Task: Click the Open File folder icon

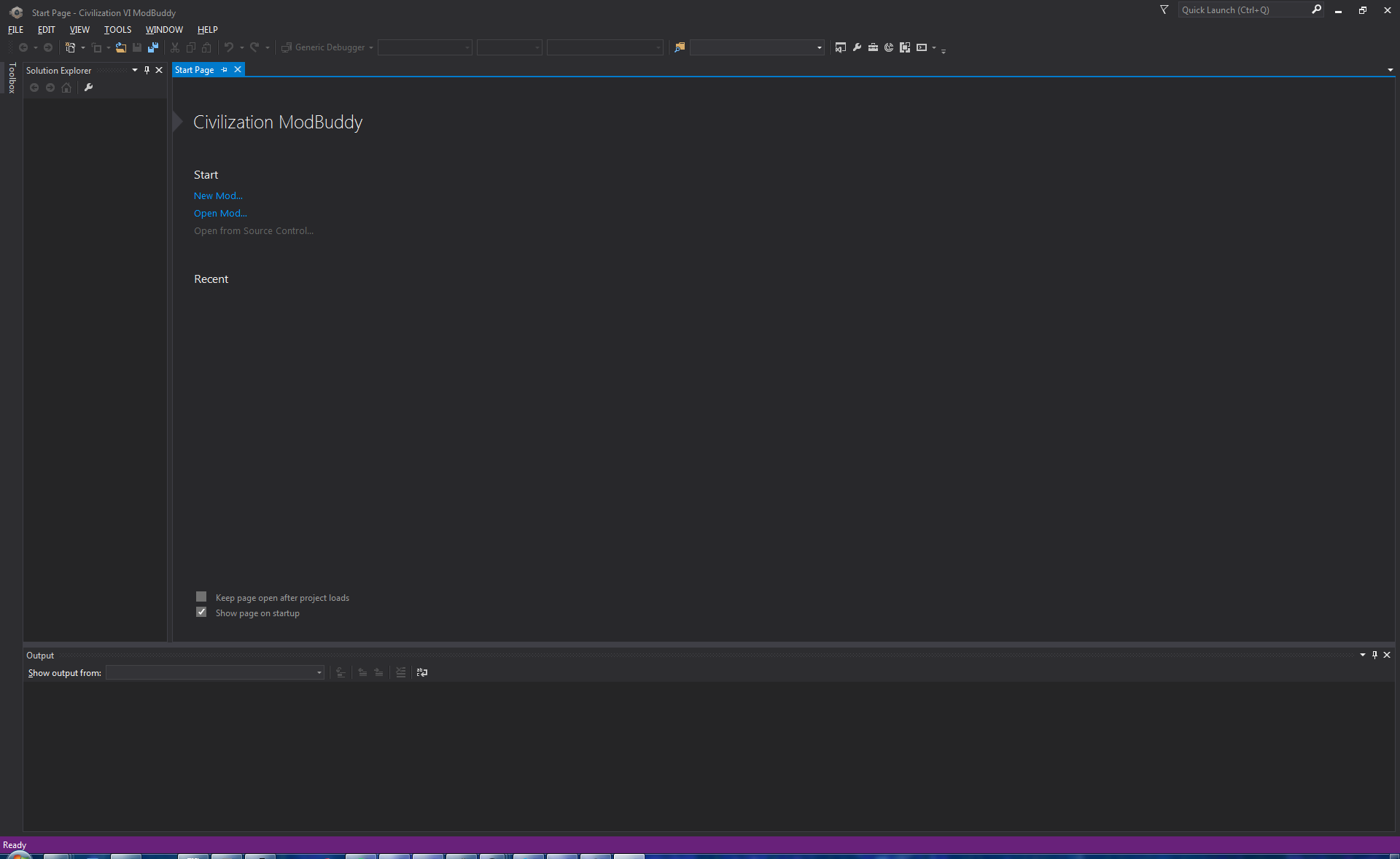Action: (x=121, y=47)
